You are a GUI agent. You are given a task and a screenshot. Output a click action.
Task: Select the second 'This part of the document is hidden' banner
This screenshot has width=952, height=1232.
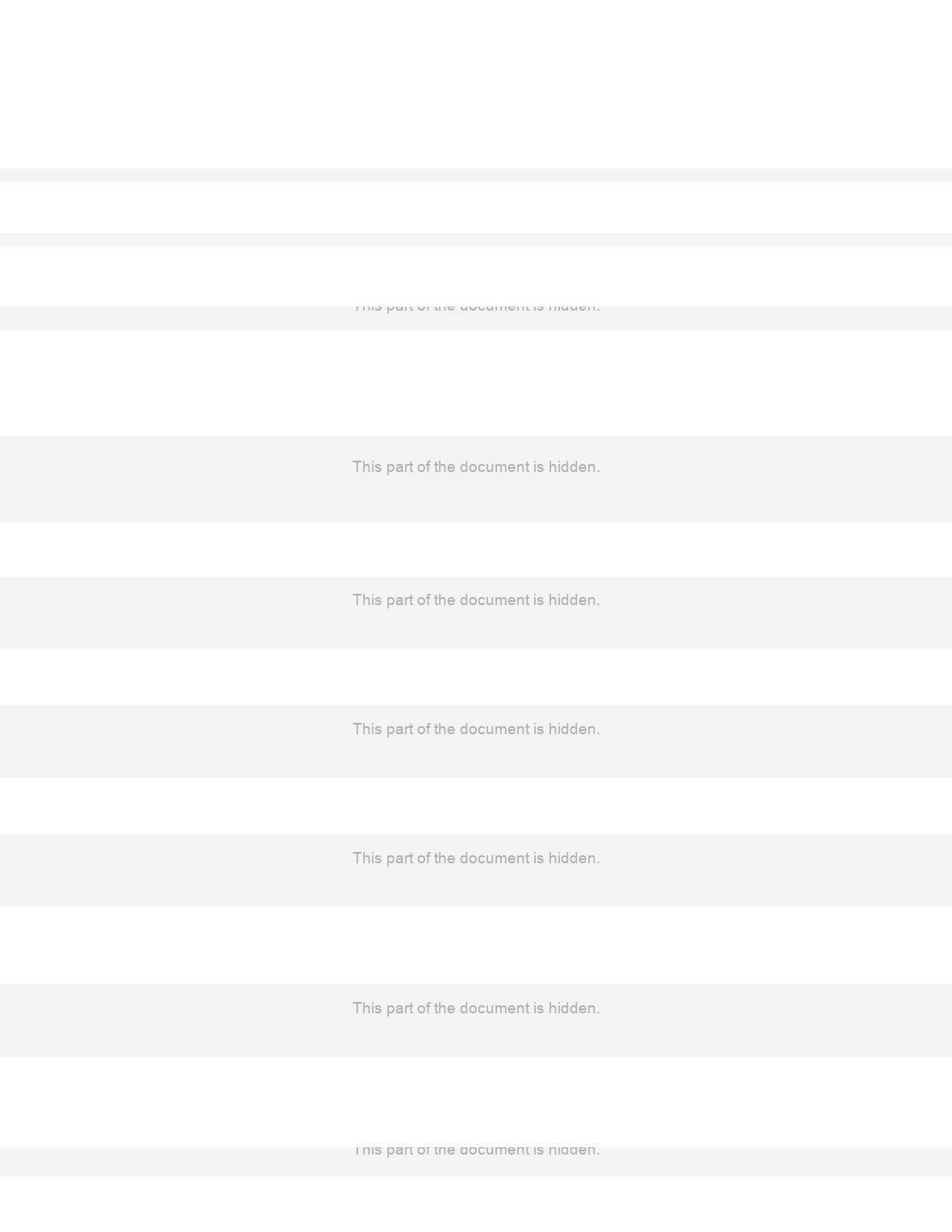point(476,479)
